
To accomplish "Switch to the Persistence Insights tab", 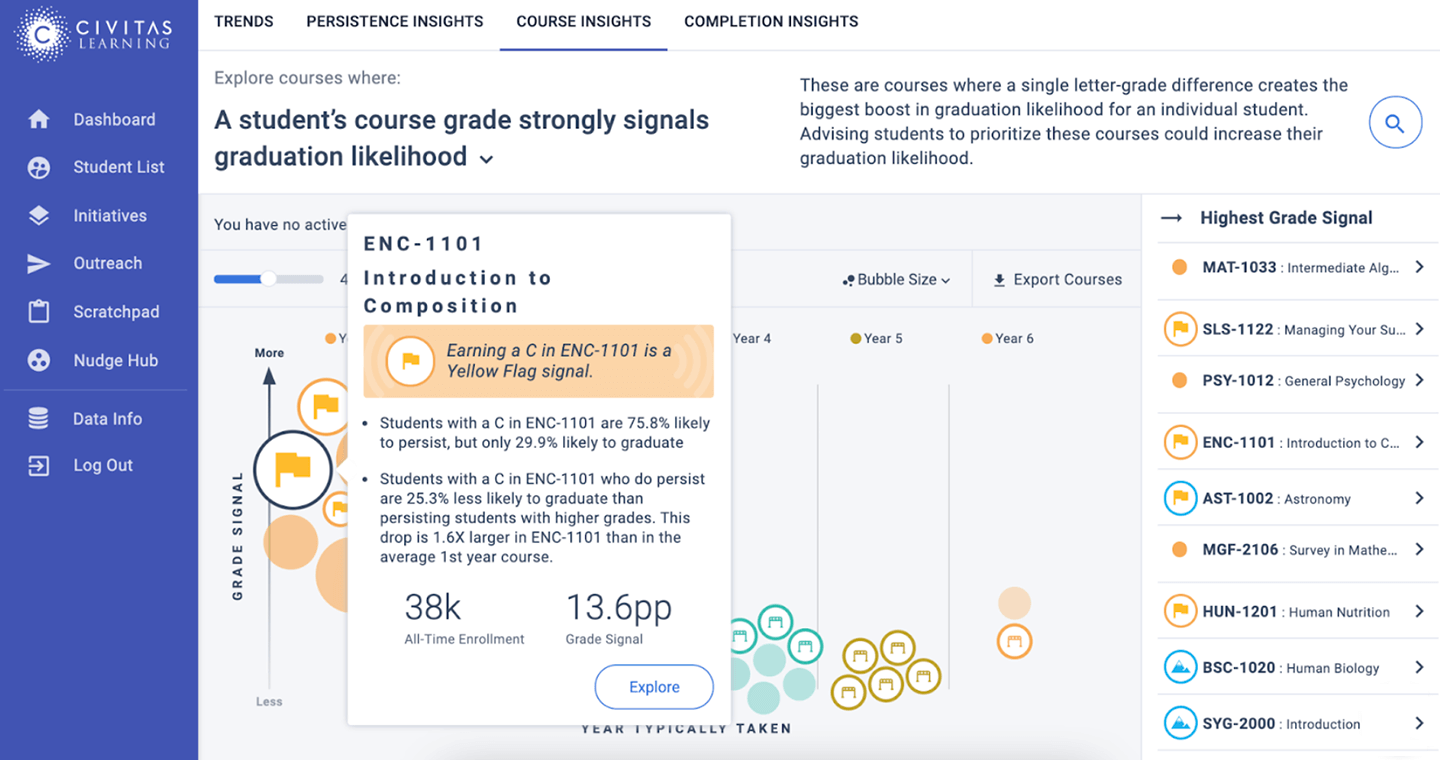I will (395, 21).
